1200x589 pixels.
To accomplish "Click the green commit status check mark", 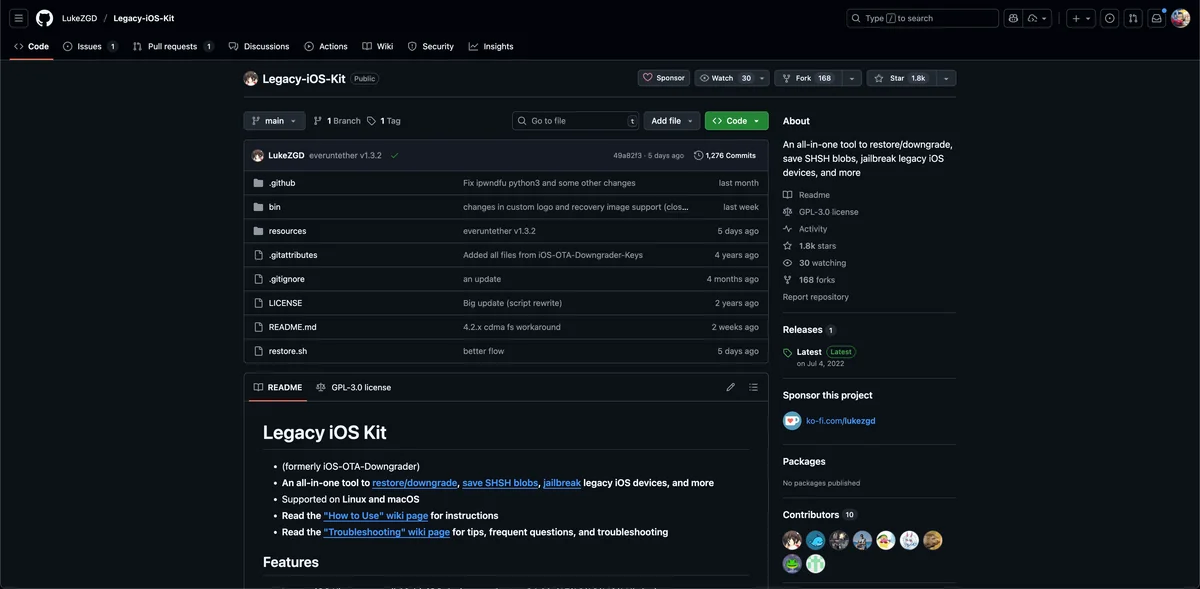I will pos(395,156).
